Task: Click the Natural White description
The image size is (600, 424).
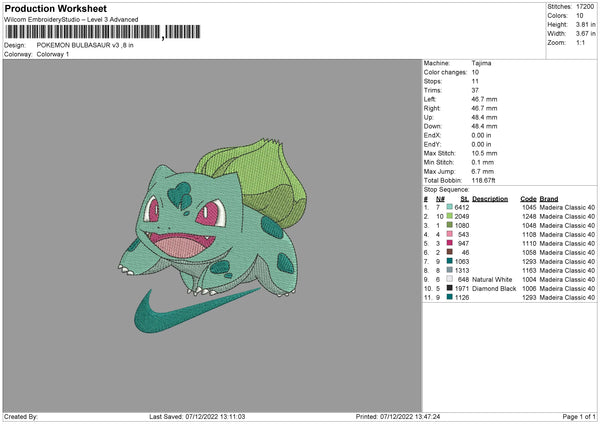Action: [492, 279]
